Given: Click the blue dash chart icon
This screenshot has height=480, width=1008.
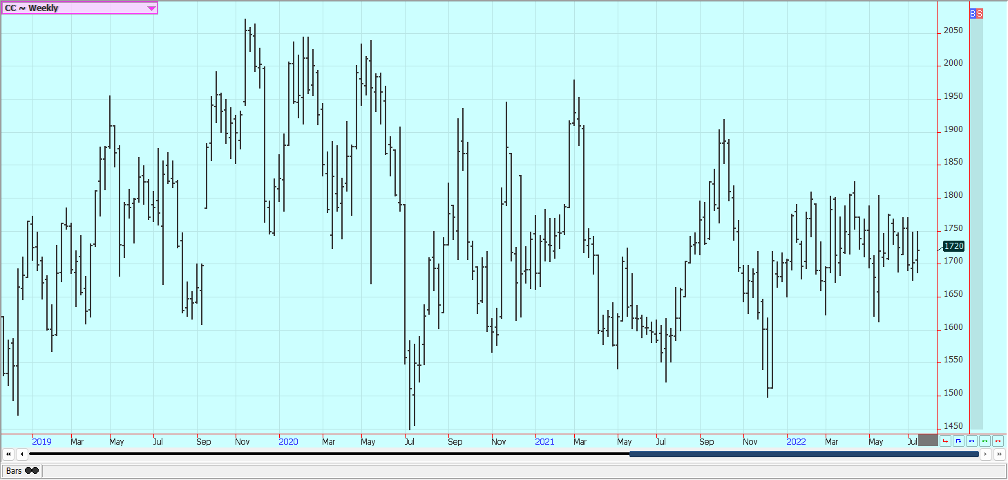Looking at the screenshot, I should coord(971,441).
